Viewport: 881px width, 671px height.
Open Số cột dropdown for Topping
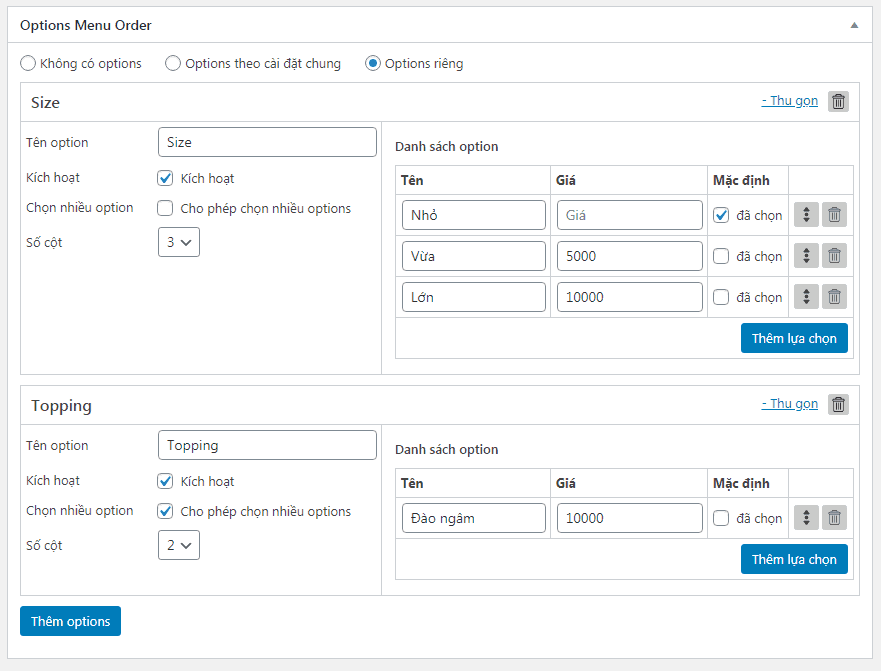coord(179,545)
